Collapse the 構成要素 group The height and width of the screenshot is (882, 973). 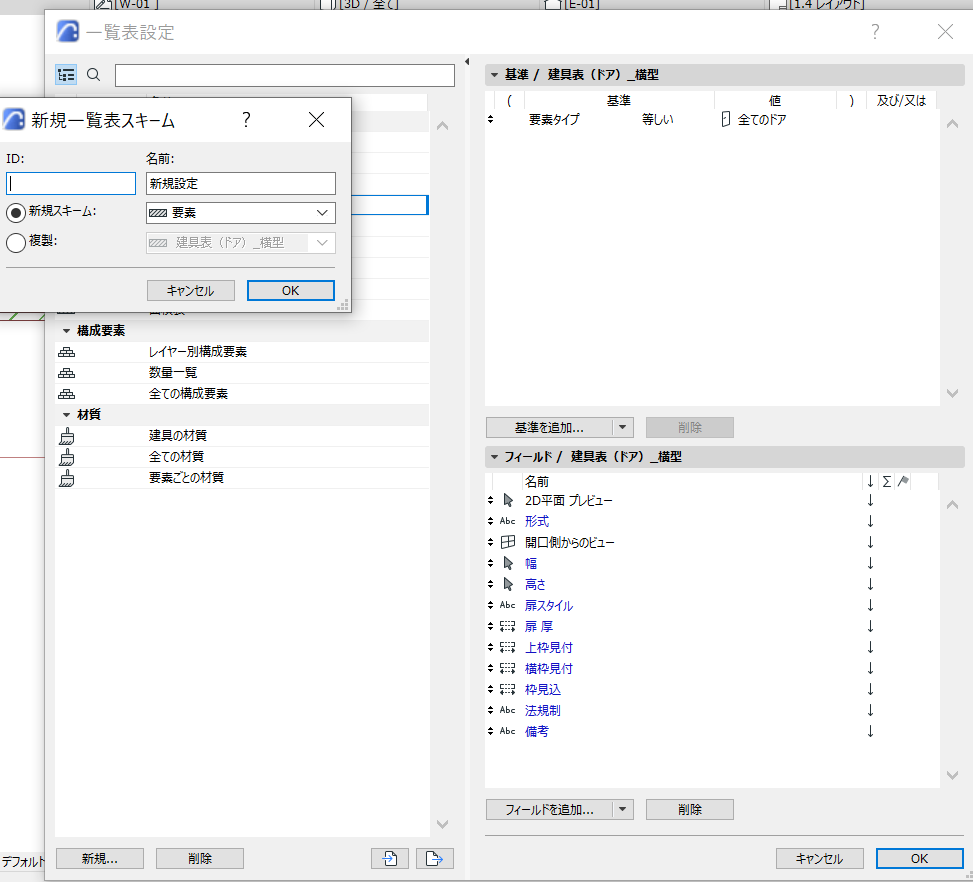(x=66, y=331)
